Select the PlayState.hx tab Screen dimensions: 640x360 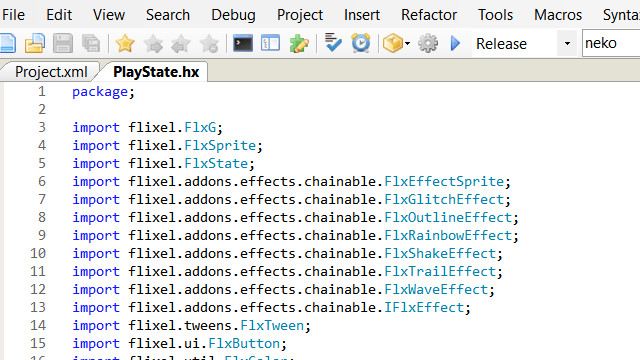coord(156,72)
